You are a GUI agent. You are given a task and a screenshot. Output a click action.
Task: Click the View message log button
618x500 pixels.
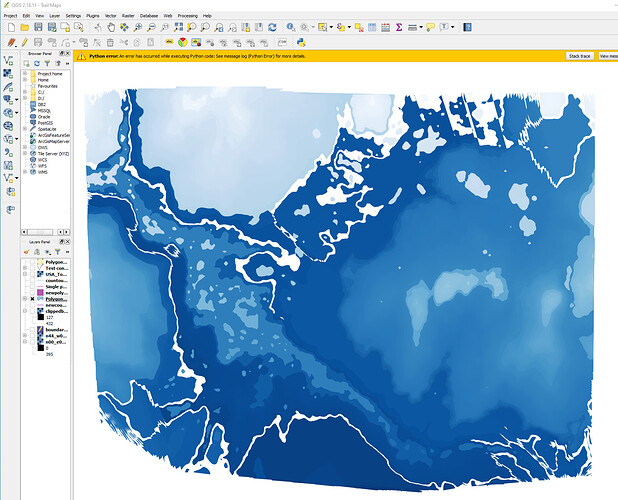[608, 56]
